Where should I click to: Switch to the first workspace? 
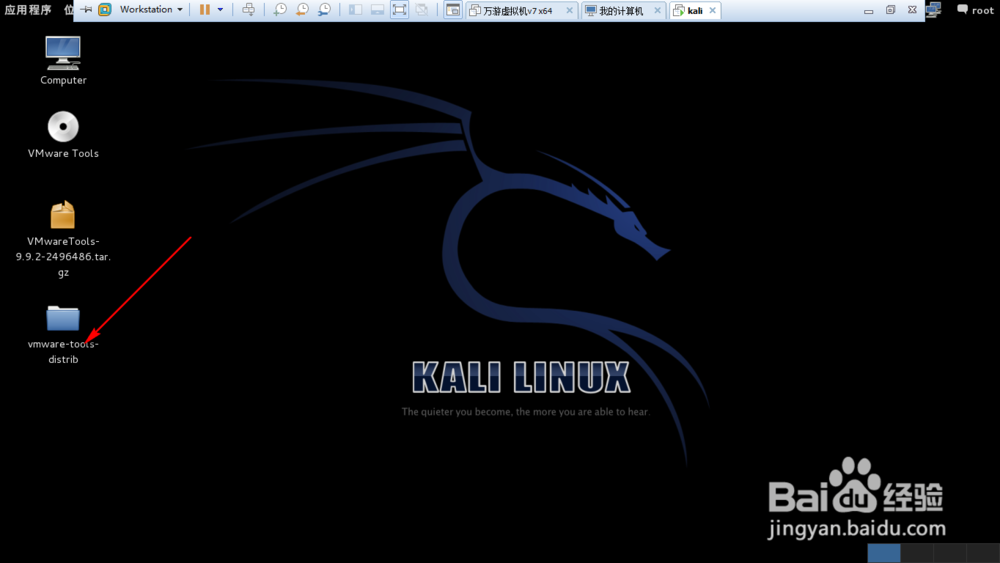click(884, 553)
